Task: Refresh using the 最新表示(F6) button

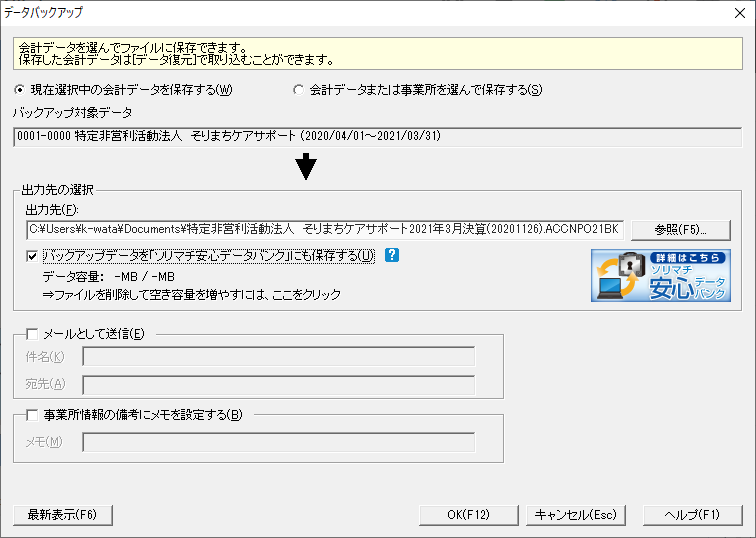Action: pyautogui.click(x=62, y=515)
